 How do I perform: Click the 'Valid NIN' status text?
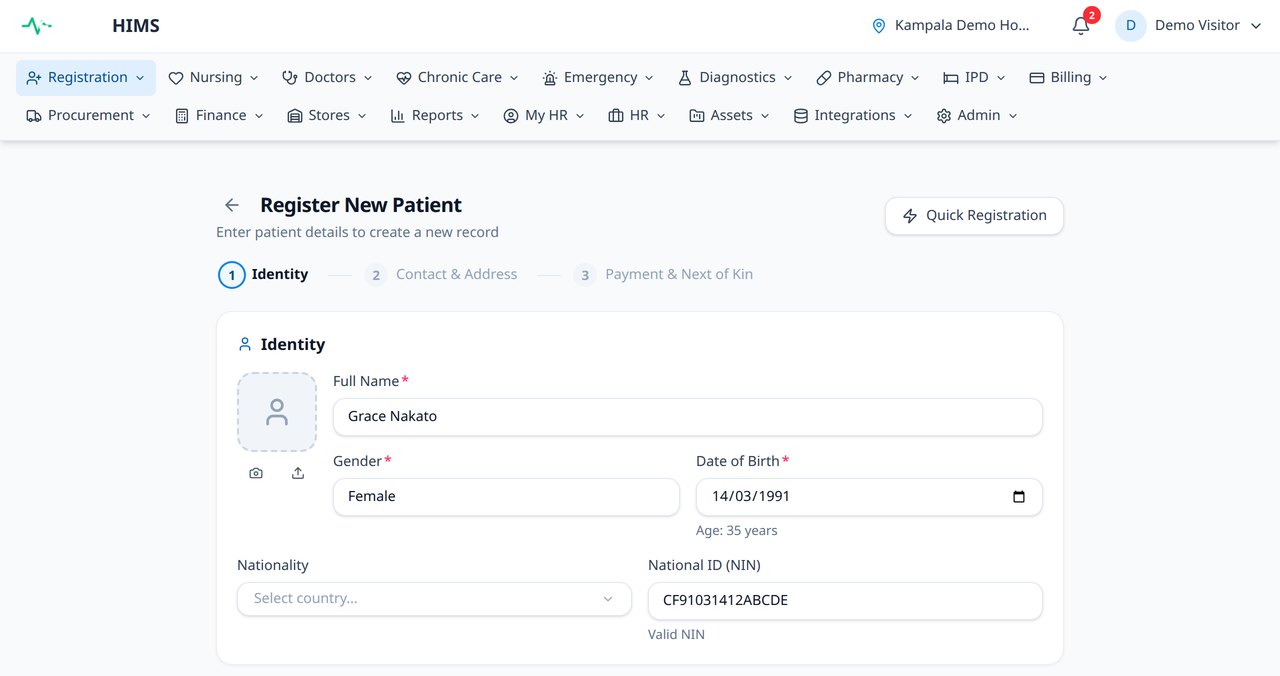[x=676, y=635]
